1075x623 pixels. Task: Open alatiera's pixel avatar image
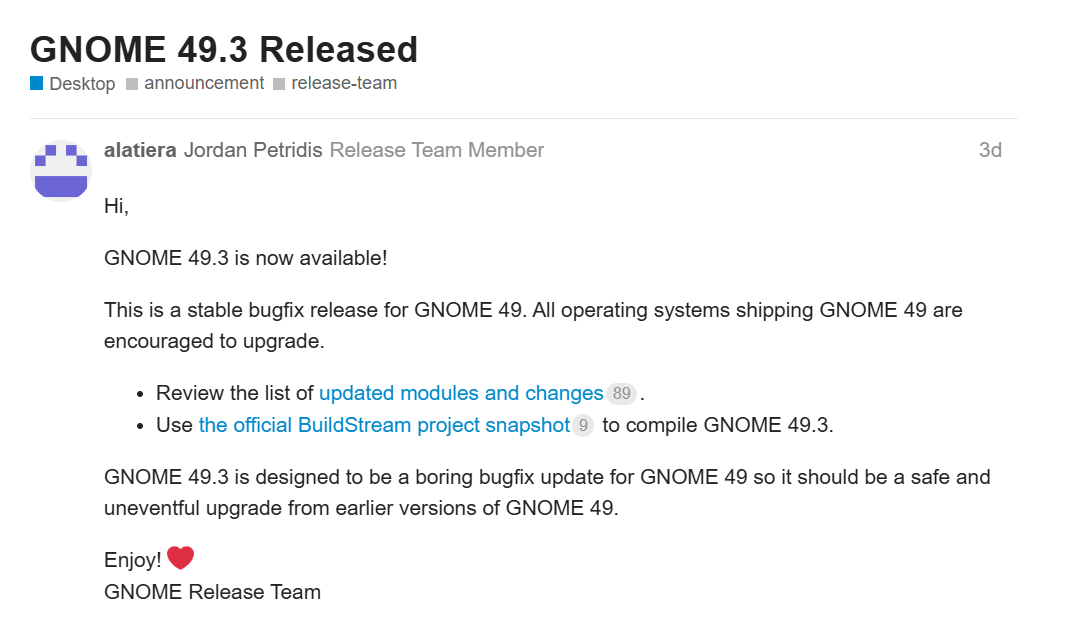[x=61, y=171]
